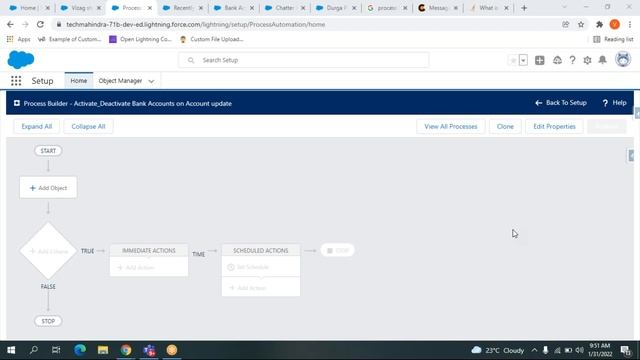This screenshot has height=360, width=640.
Task: Expand the Object Manager chevron menu
Action: 151,81
